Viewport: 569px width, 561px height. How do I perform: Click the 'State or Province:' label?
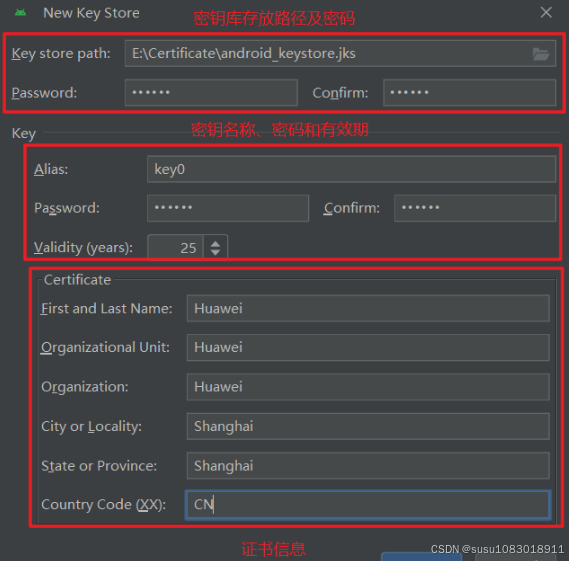click(x=99, y=466)
